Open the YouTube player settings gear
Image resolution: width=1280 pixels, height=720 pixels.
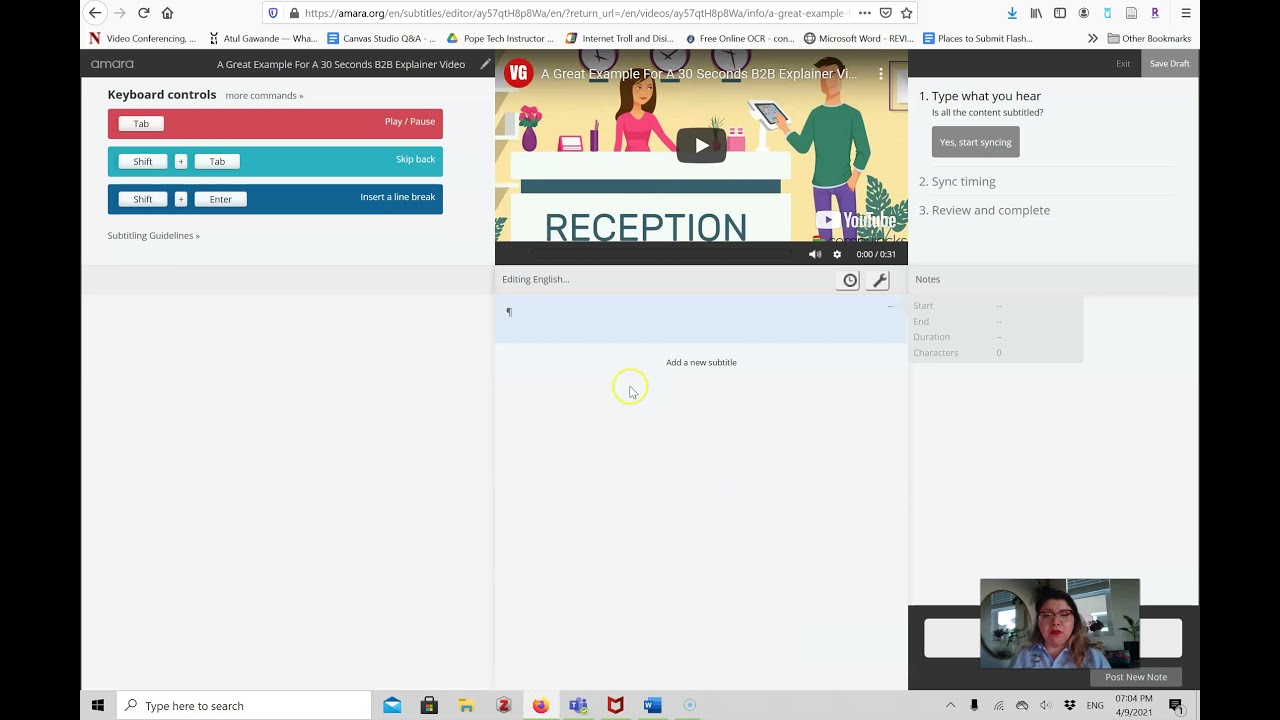[837, 254]
